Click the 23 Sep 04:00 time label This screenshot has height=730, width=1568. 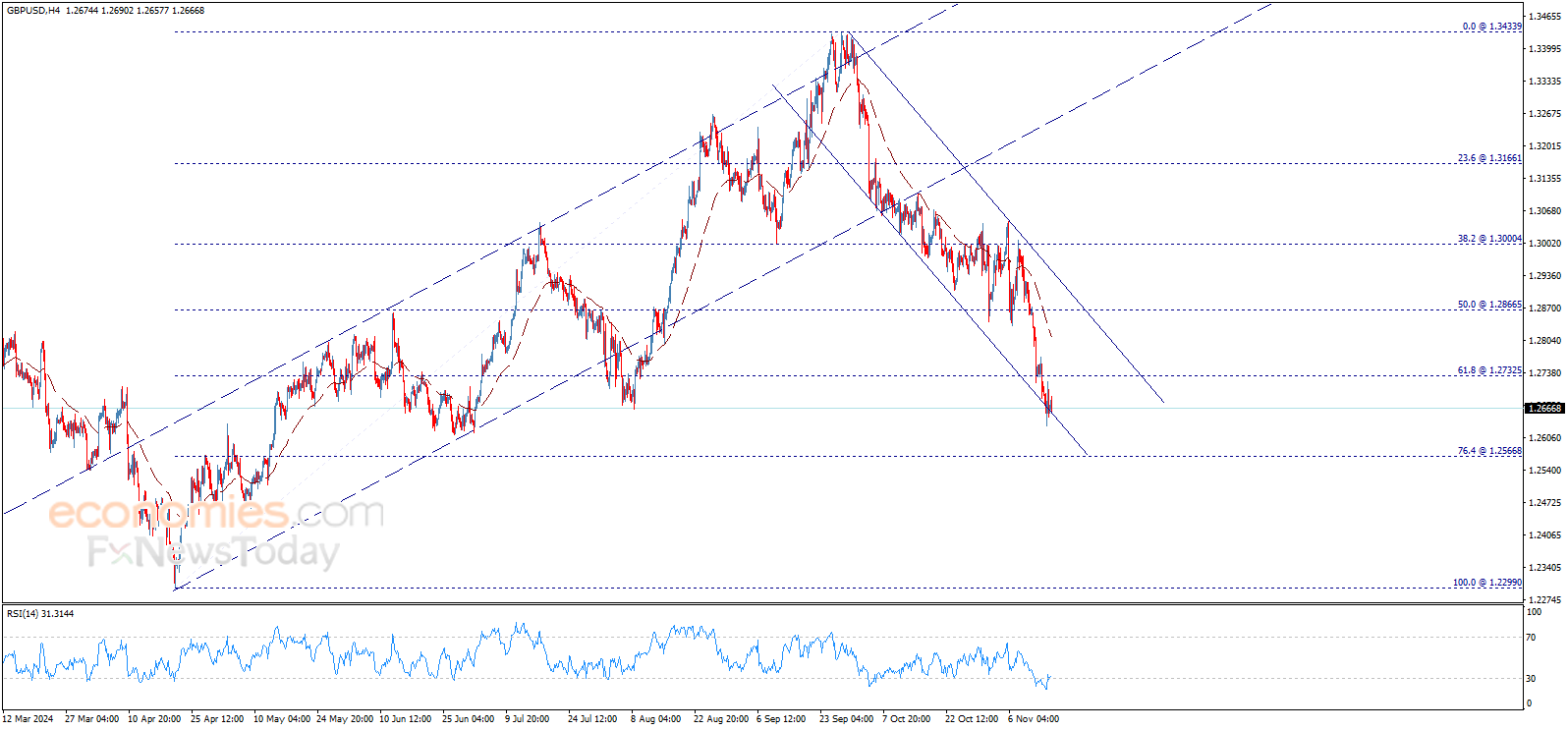pyautogui.click(x=846, y=719)
